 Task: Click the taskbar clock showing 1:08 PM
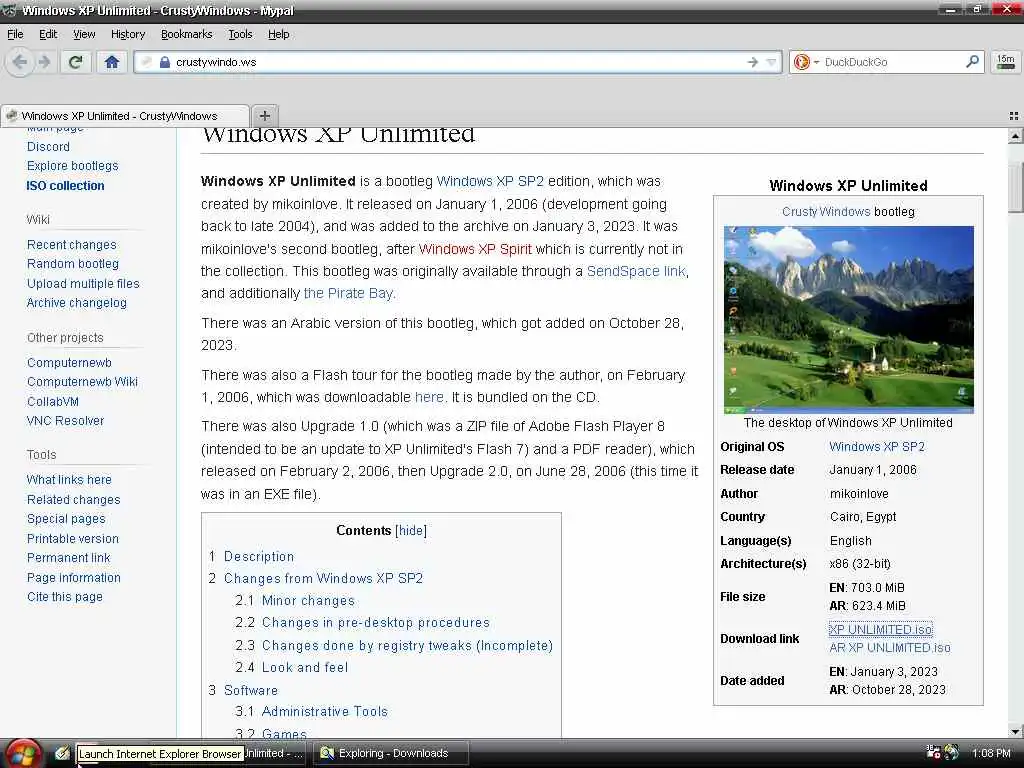[991, 753]
